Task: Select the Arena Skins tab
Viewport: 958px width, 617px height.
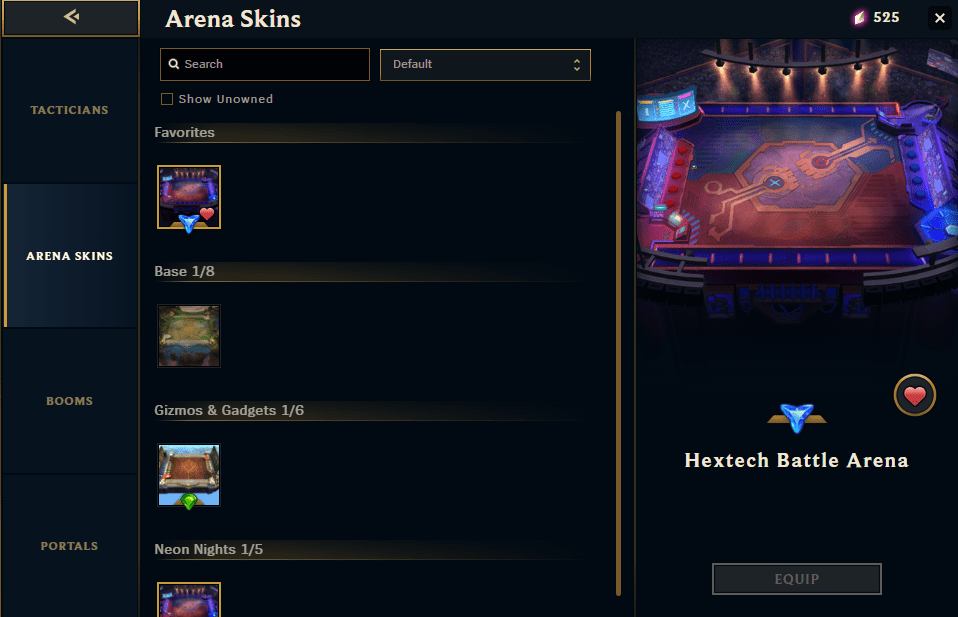Action: (x=70, y=256)
